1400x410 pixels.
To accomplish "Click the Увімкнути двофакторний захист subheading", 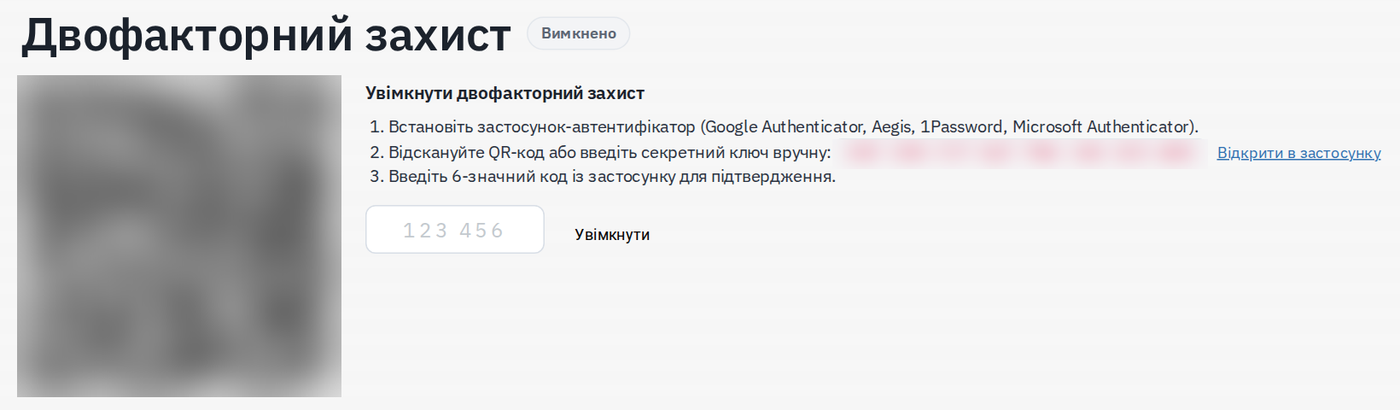I will pos(505,93).
